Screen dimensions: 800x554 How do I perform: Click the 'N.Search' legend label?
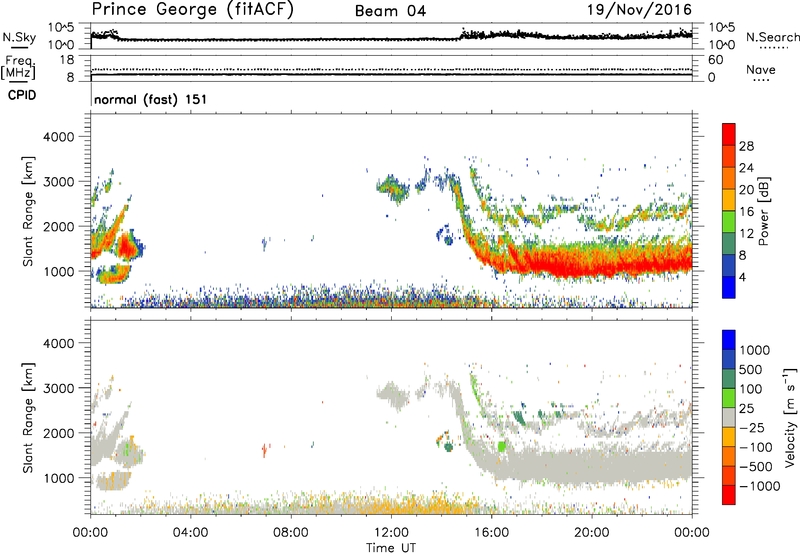[772, 37]
